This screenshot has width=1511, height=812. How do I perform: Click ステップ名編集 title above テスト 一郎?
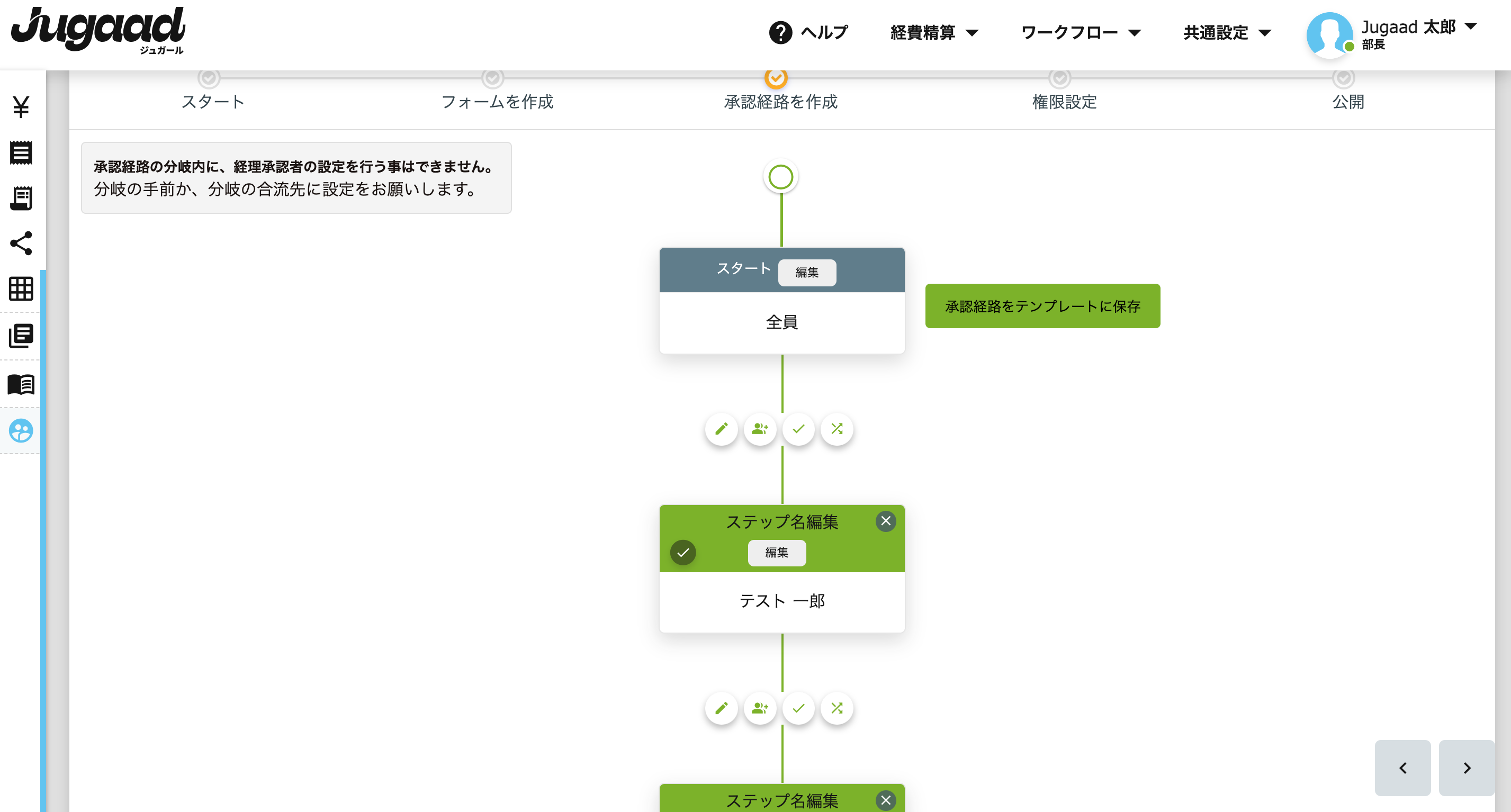coord(782,522)
